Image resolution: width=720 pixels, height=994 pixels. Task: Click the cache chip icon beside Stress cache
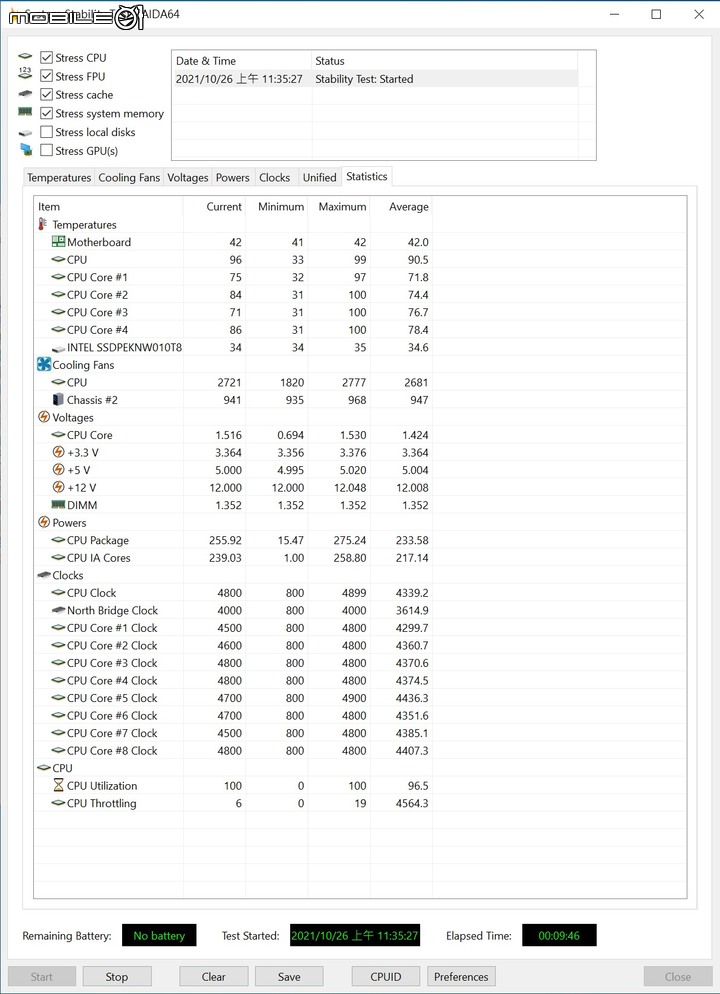click(x=25, y=94)
